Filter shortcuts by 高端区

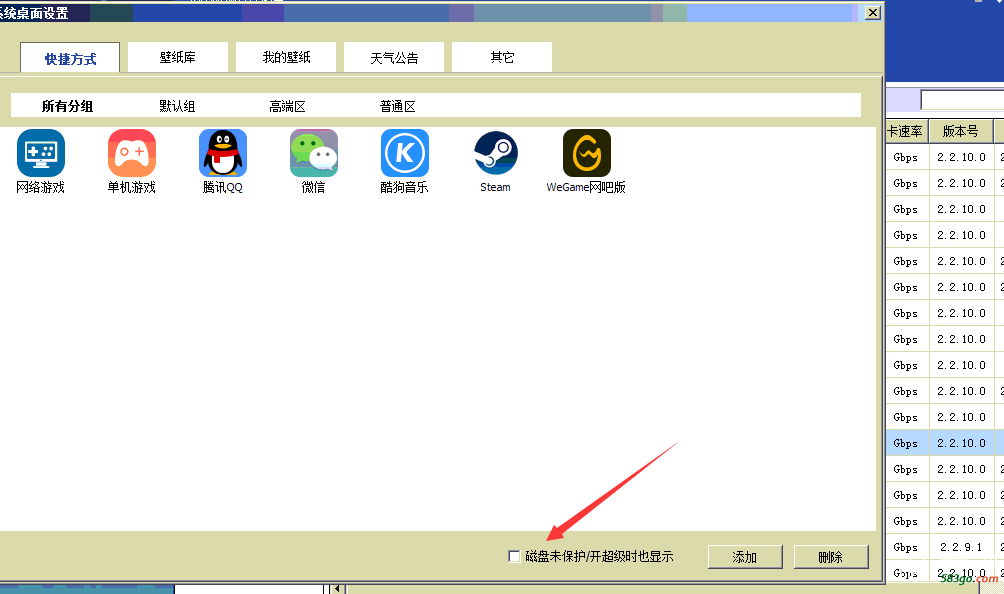click(x=287, y=106)
